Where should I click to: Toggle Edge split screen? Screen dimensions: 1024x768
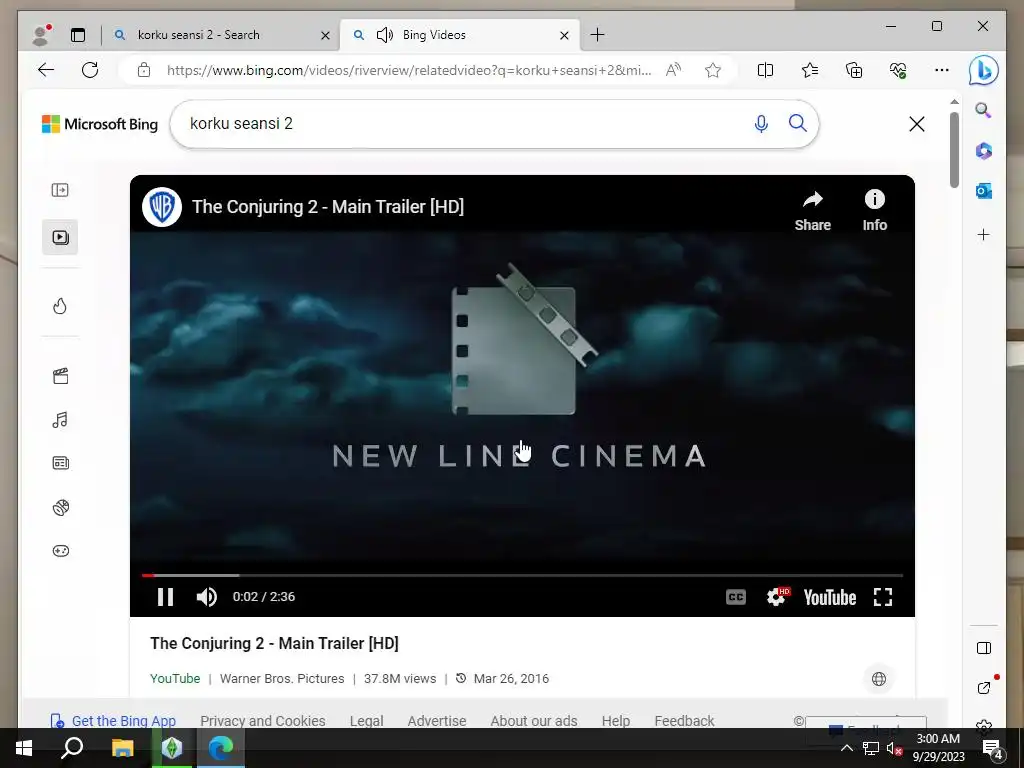765,70
